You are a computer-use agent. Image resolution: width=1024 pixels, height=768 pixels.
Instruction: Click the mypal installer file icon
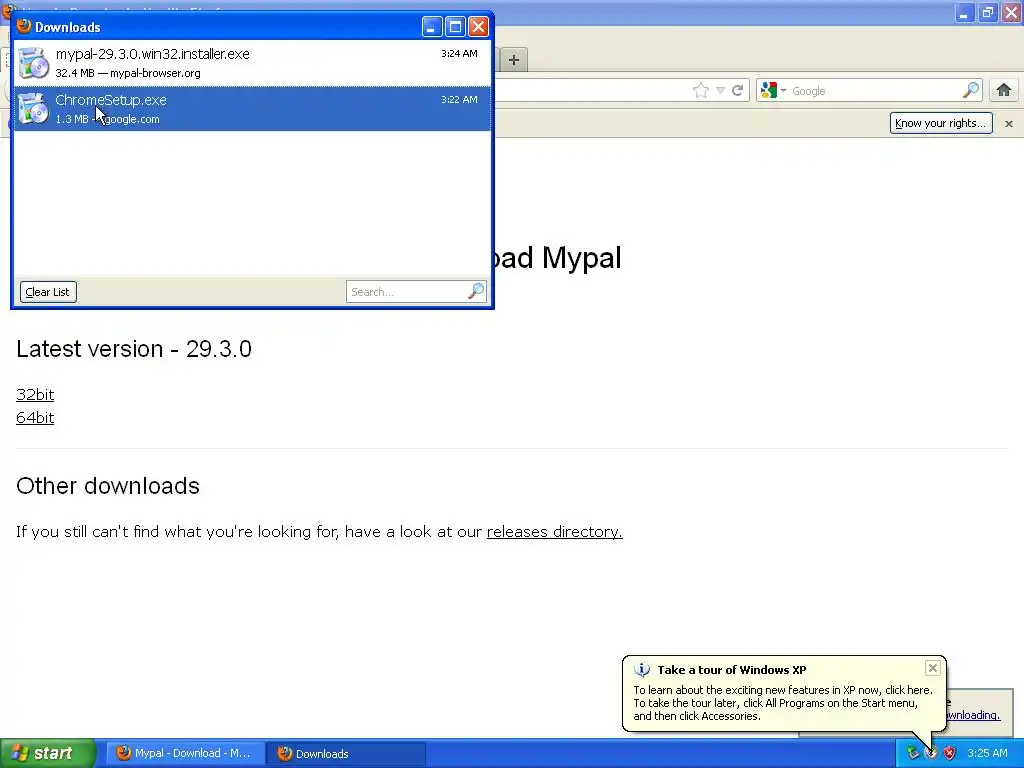point(33,63)
